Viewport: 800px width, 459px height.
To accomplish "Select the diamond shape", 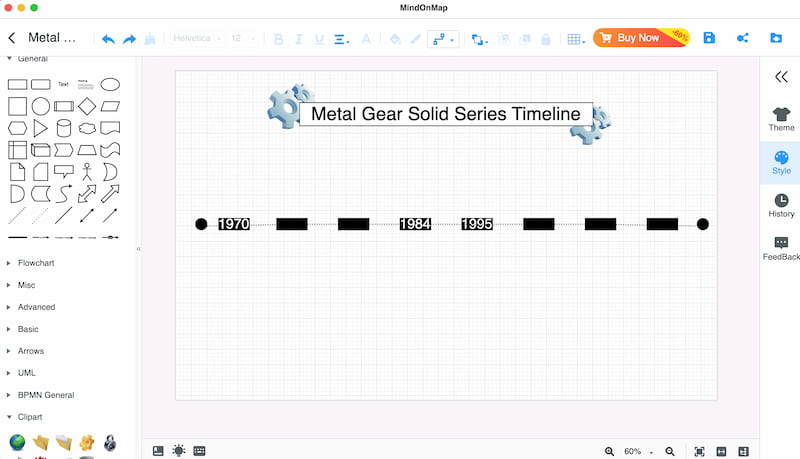I will coord(87,106).
